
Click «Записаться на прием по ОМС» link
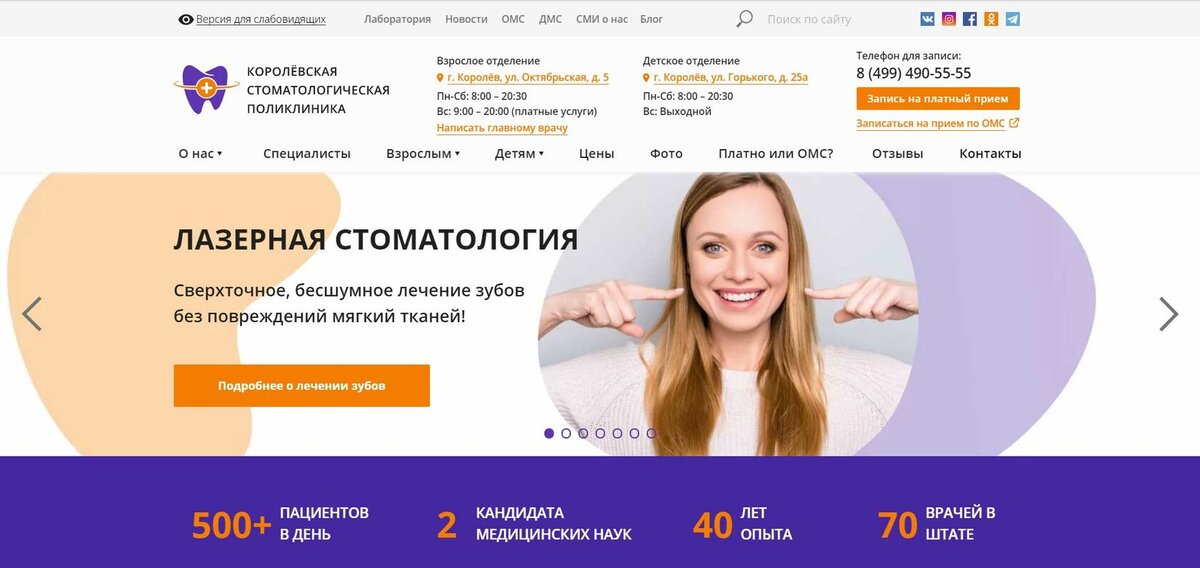pyautogui.click(x=938, y=124)
